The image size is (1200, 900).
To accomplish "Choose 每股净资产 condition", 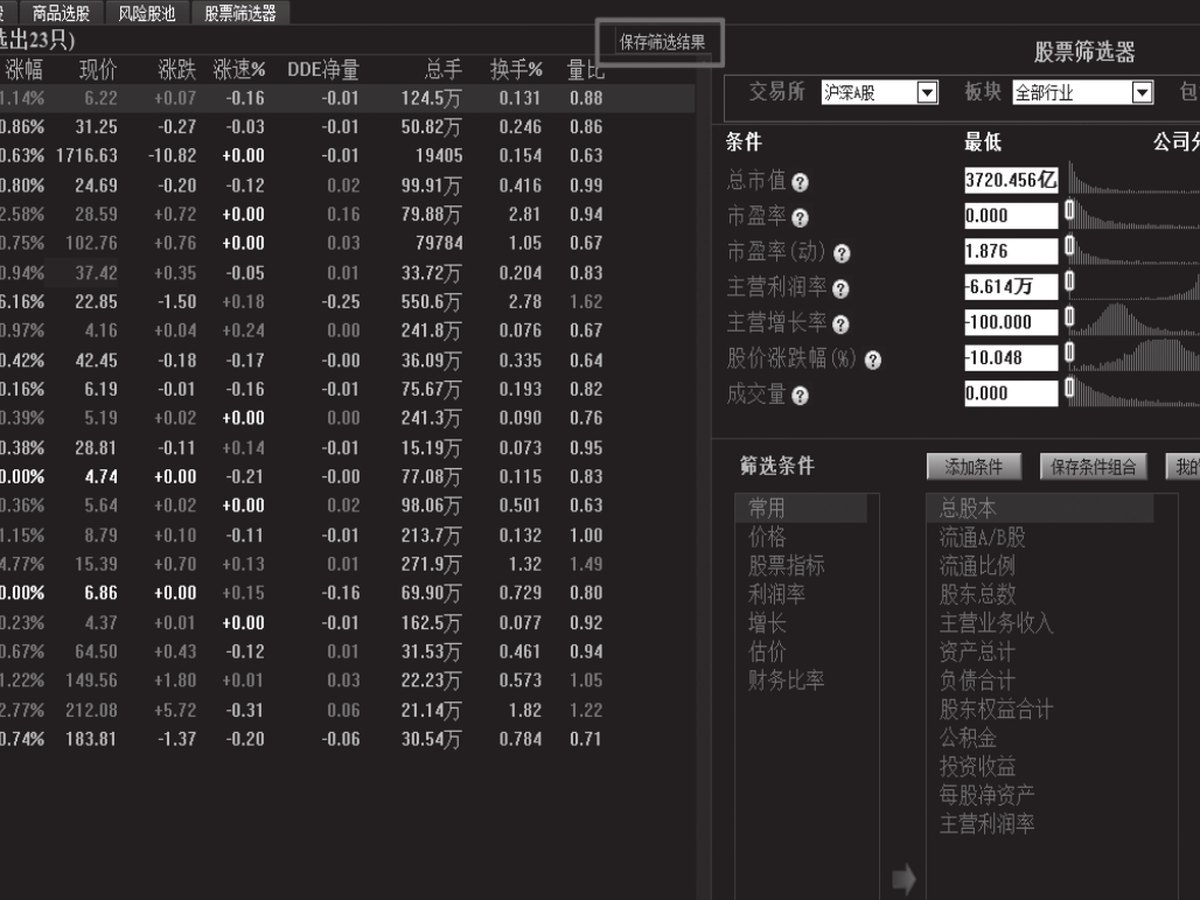I will pos(988,796).
